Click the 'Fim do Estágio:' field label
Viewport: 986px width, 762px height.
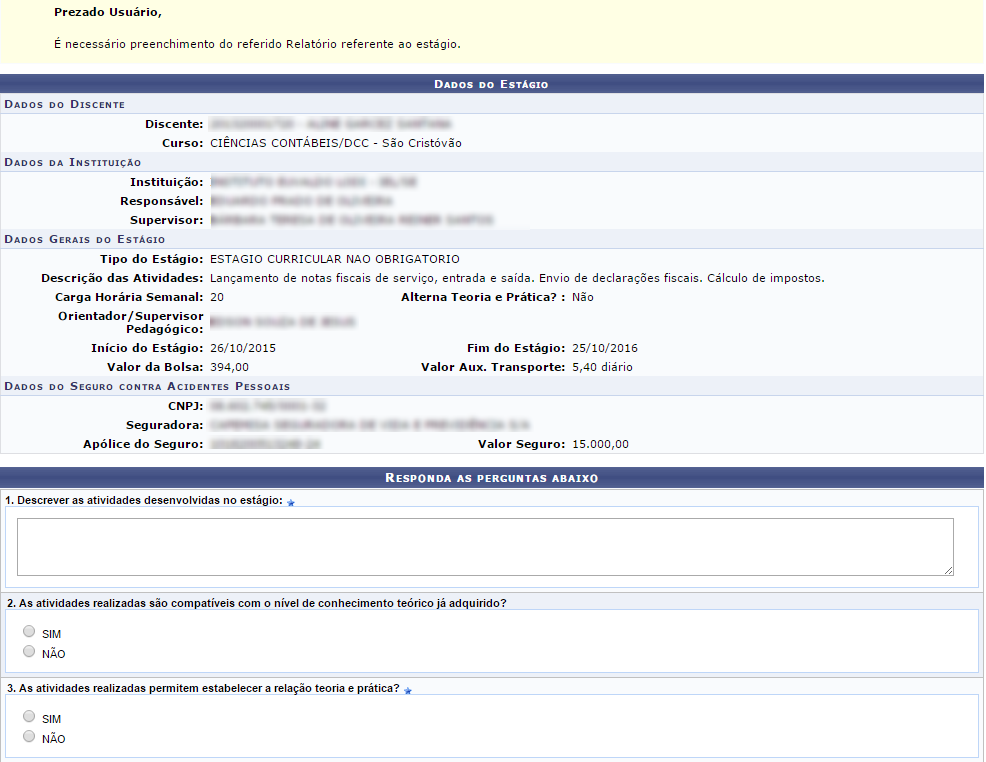516,348
